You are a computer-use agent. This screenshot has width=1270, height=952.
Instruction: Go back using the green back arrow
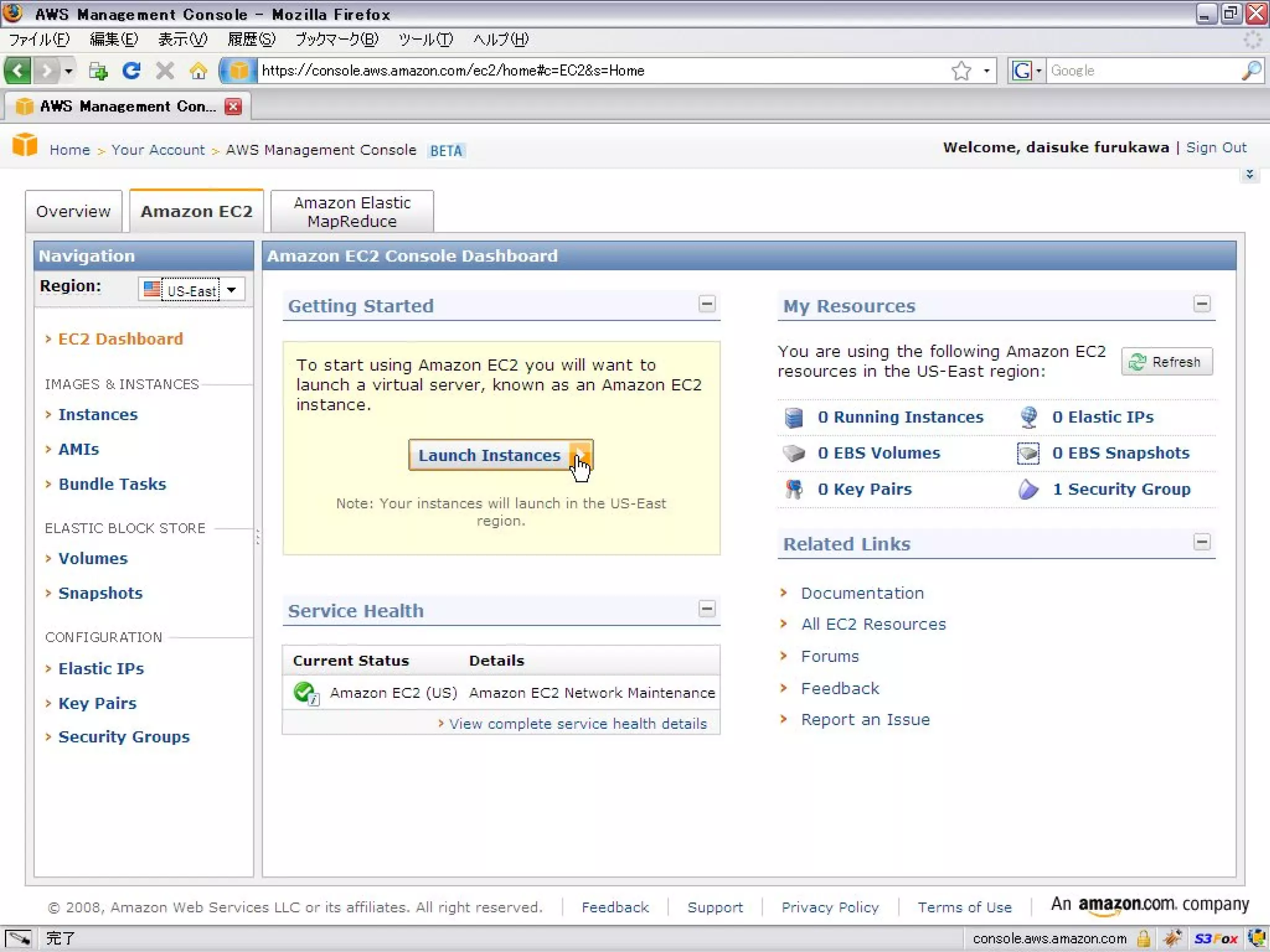(x=17, y=71)
